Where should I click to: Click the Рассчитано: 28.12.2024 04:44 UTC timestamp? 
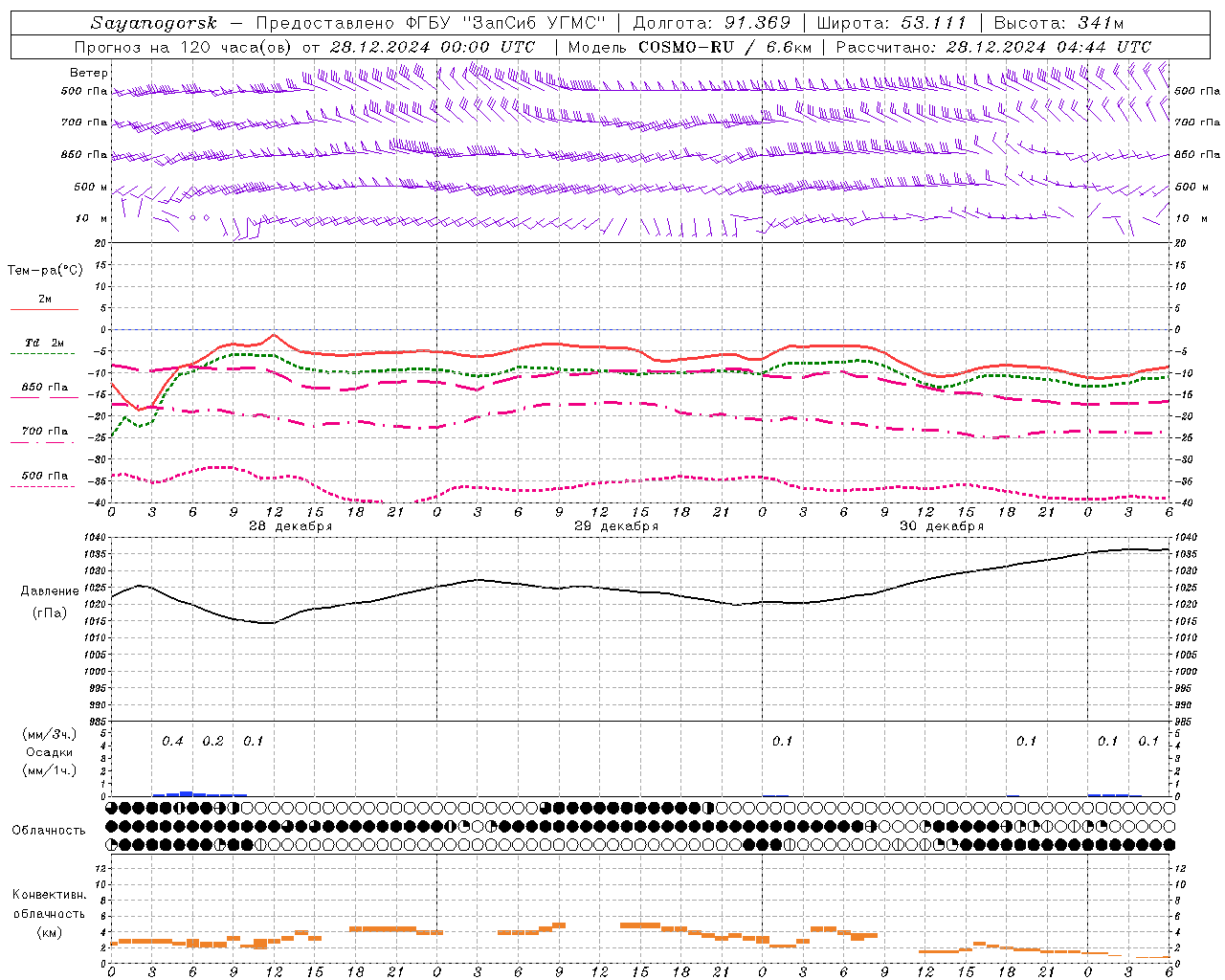993,47
